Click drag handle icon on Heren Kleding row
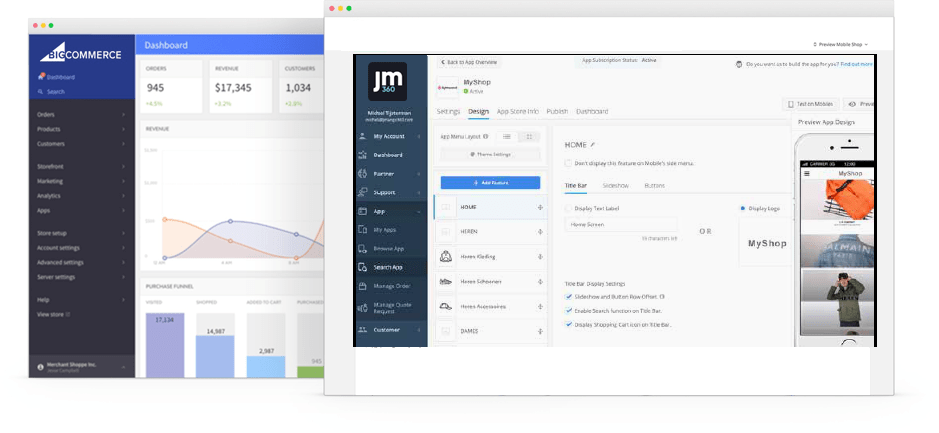Viewport: 939px width, 433px height. [540, 257]
